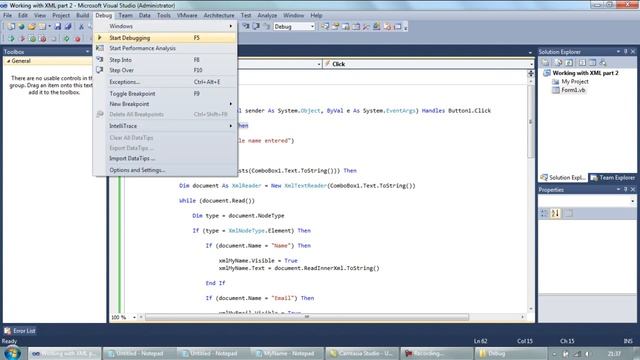This screenshot has width=640, height=360.
Task: Click the Windows Start orb
Action: (x=12, y=353)
